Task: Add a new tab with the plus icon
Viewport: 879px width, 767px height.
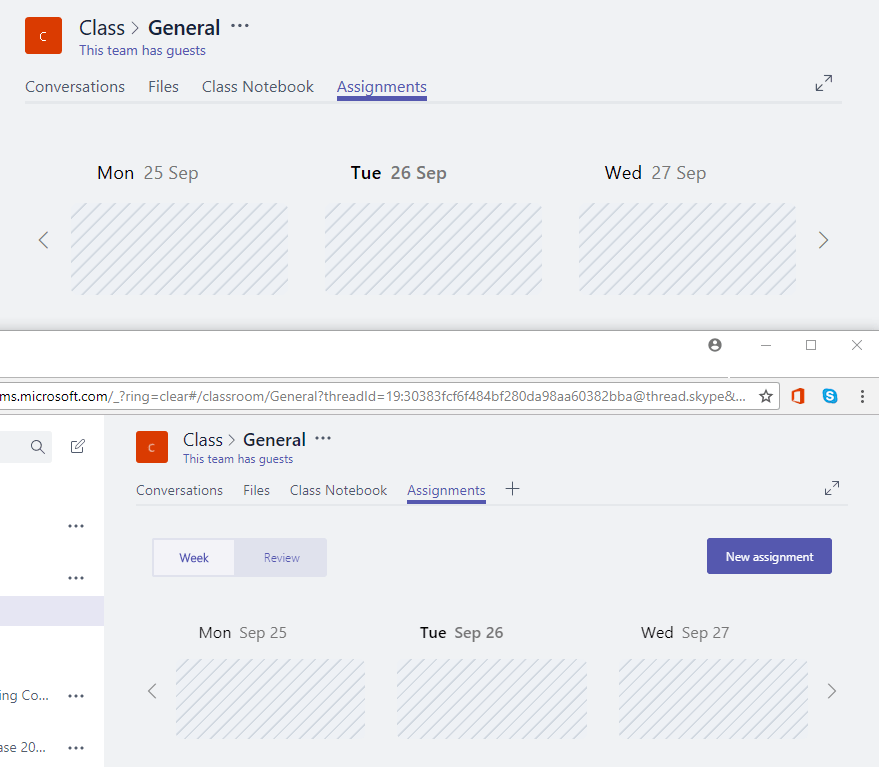Action: 512,489
